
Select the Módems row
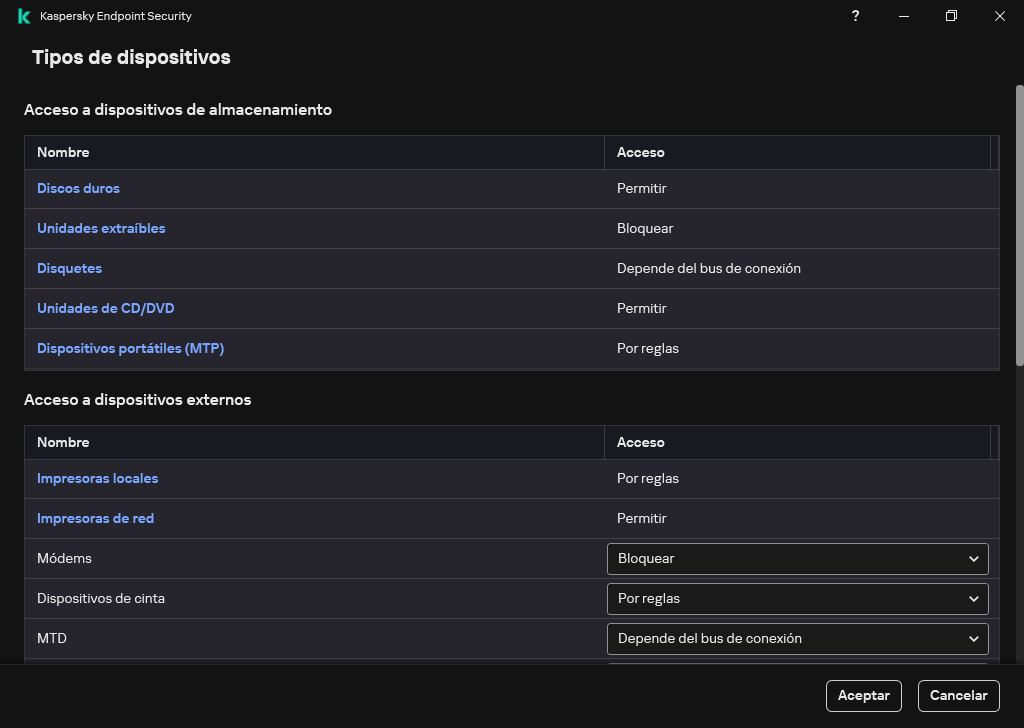click(300, 558)
